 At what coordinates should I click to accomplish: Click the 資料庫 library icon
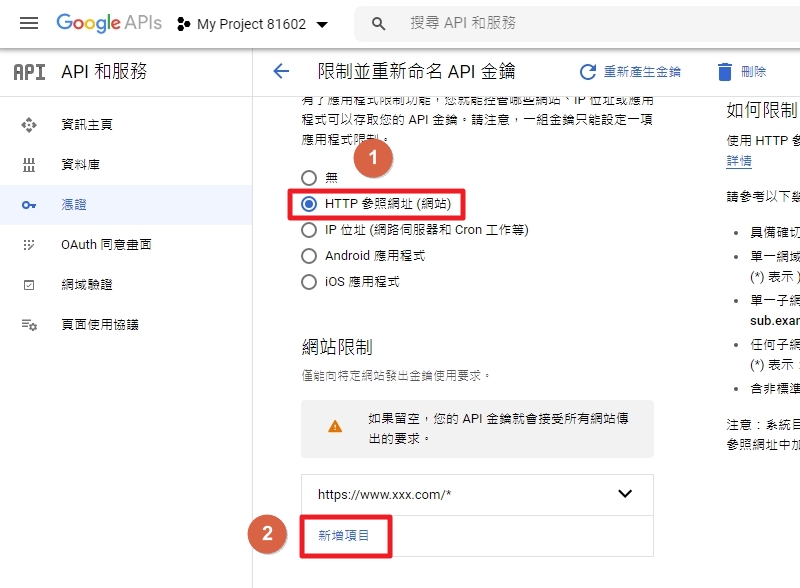pos(29,165)
